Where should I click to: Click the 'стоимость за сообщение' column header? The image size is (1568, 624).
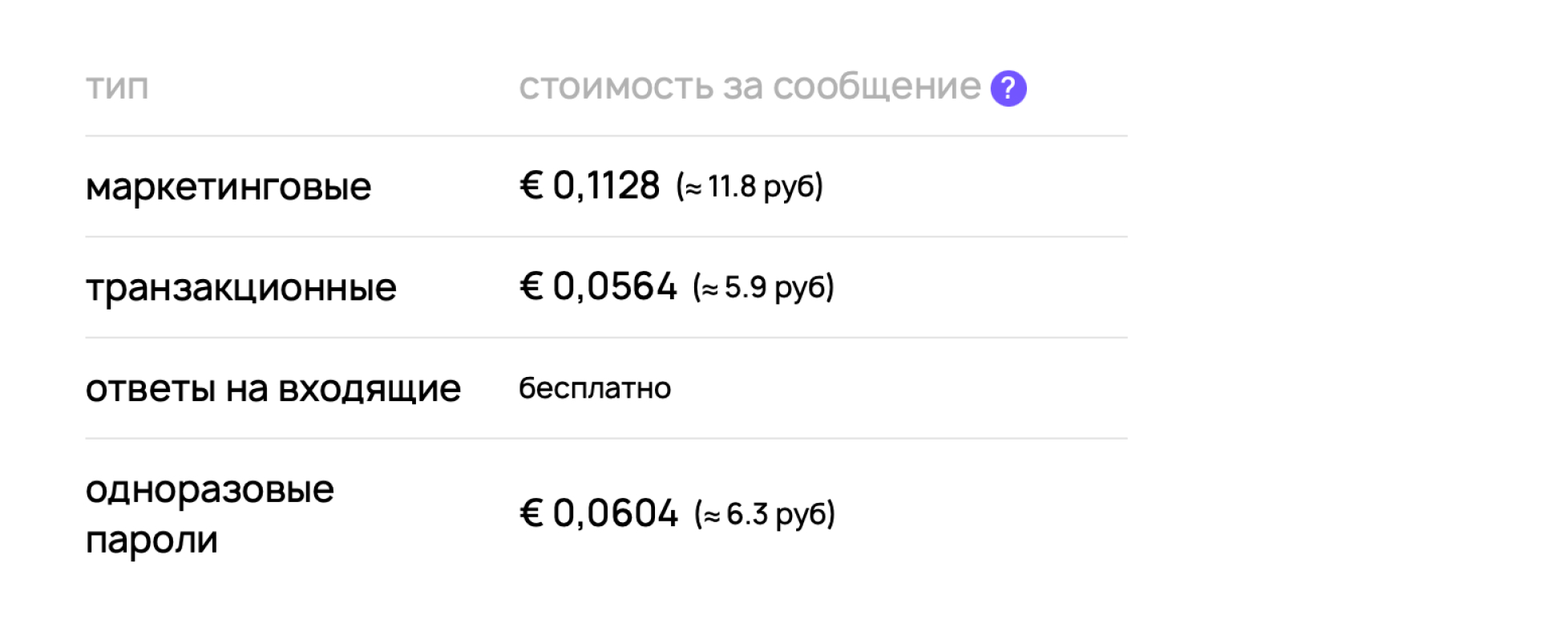click(750, 87)
